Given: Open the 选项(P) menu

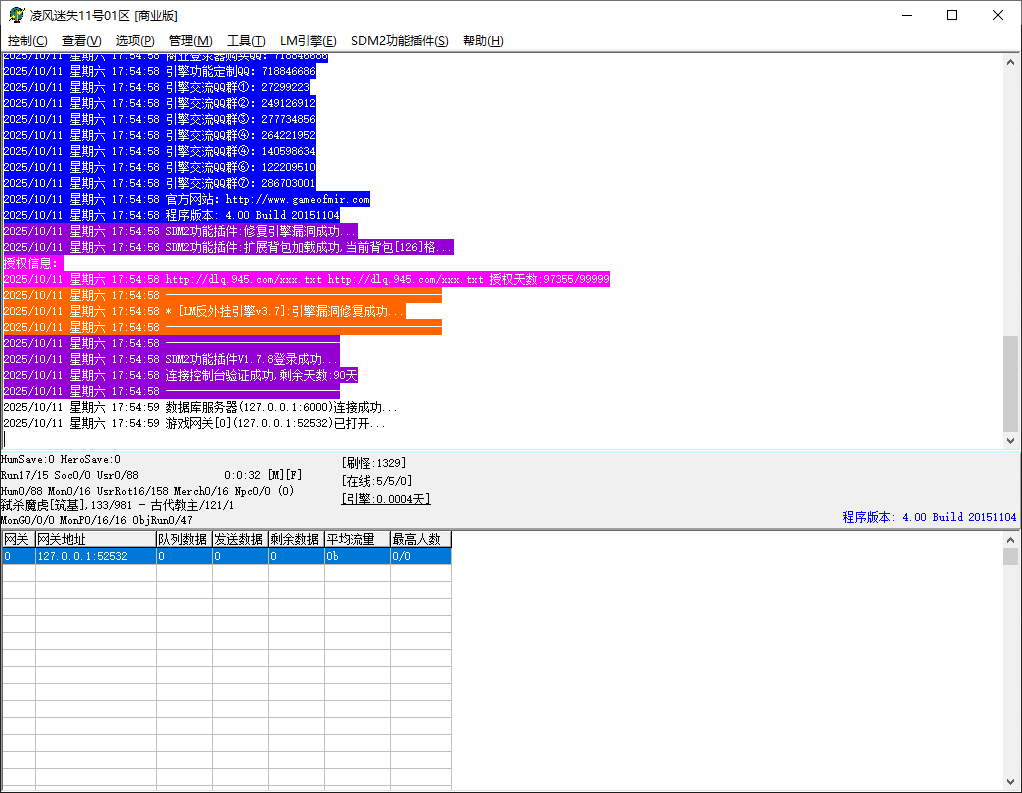Looking at the screenshot, I should (x=135, y=41).
